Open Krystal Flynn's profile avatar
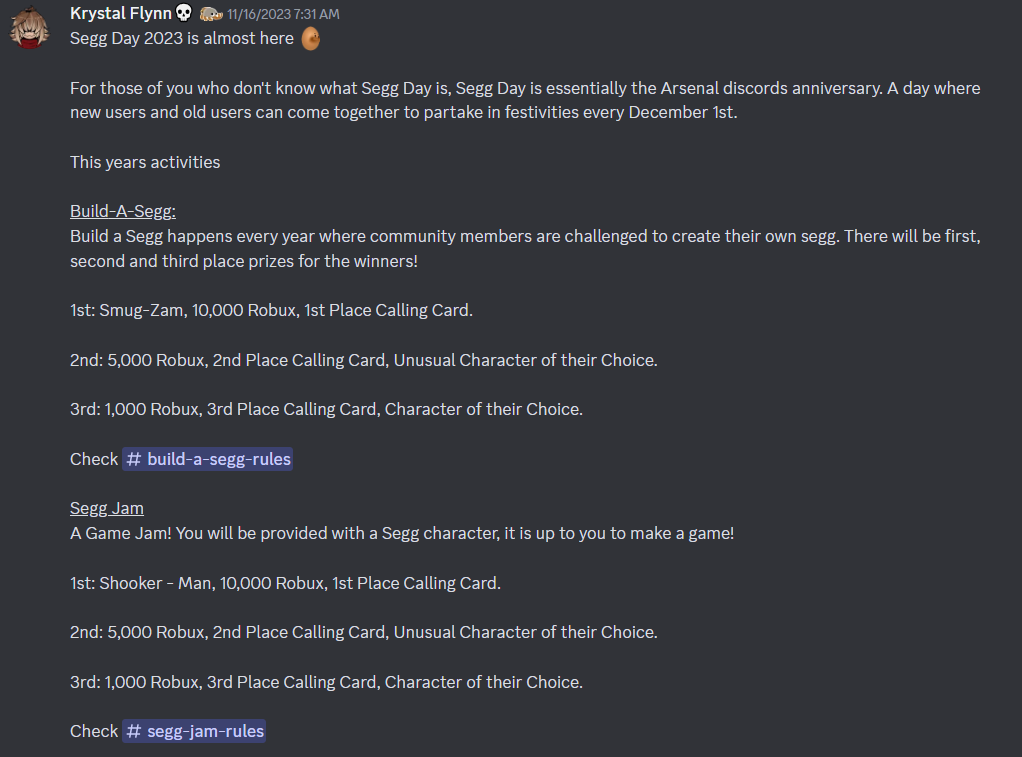This screenshot has width=1022, height=757. 29,27
